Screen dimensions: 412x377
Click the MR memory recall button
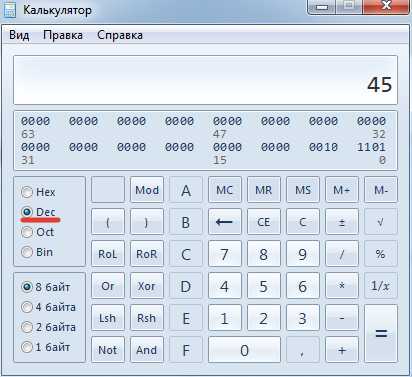point(264,190)
